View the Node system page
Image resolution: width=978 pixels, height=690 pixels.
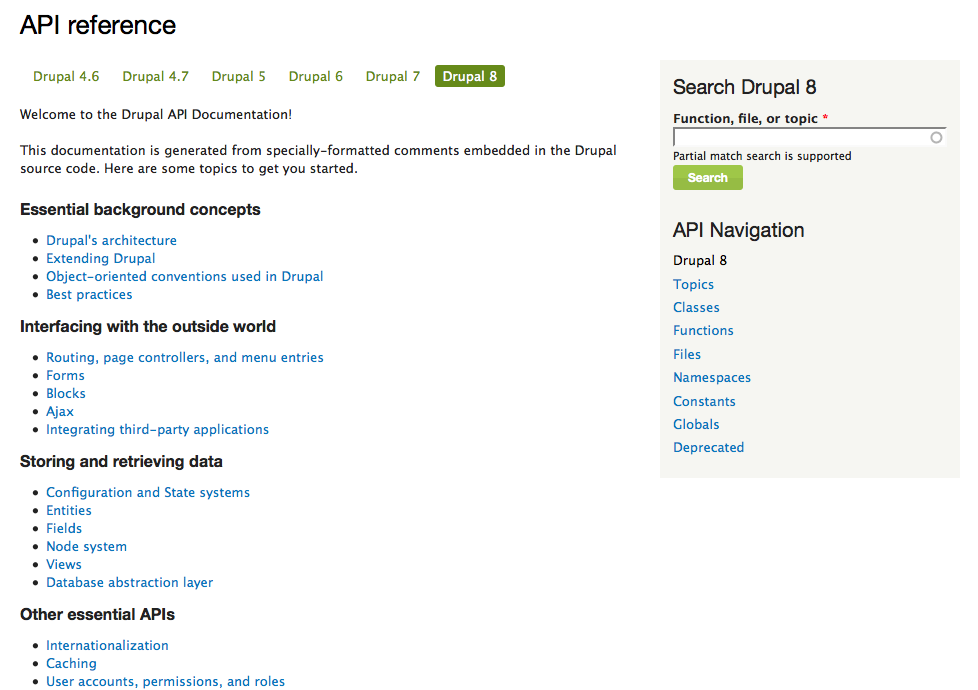point(86,546)
